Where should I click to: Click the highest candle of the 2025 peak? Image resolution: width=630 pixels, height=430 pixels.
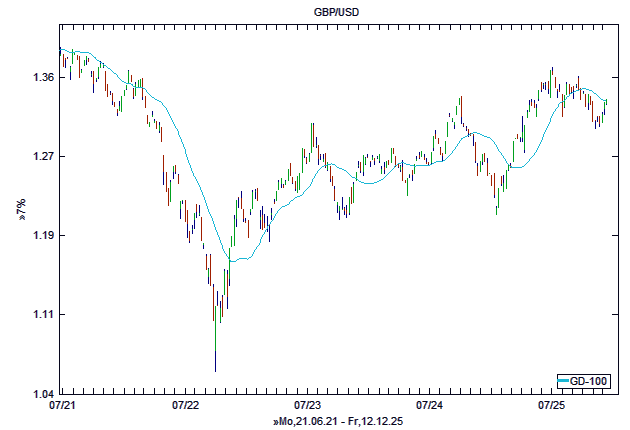point(551,73)
